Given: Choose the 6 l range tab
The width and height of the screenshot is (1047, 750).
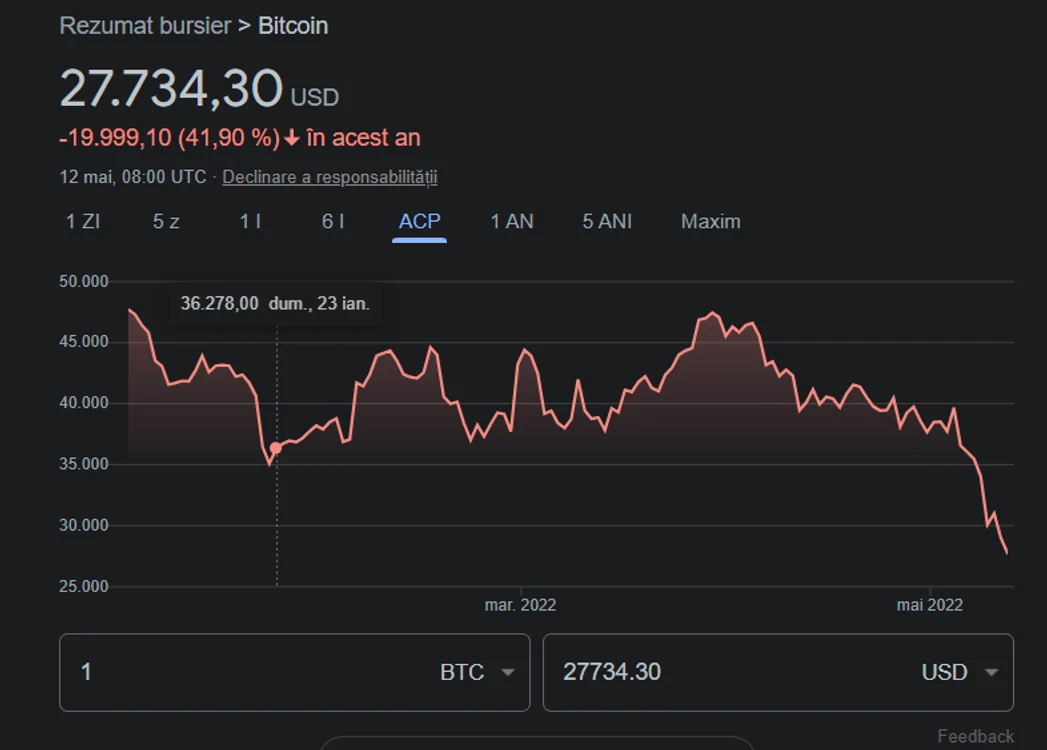Looking at the screenshot, I should [333, 222].
